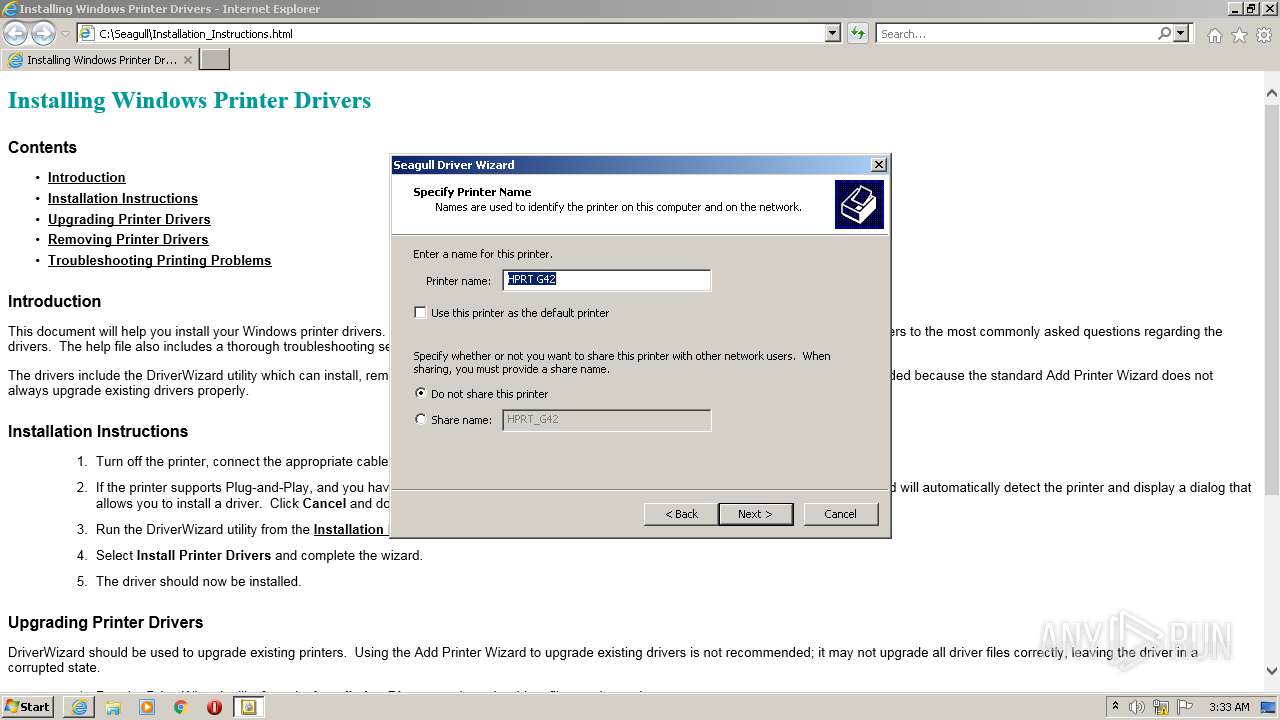Click the page icon in the address bar
The width and height of the screenshot is (1280, 720).
tap(87, 33)
